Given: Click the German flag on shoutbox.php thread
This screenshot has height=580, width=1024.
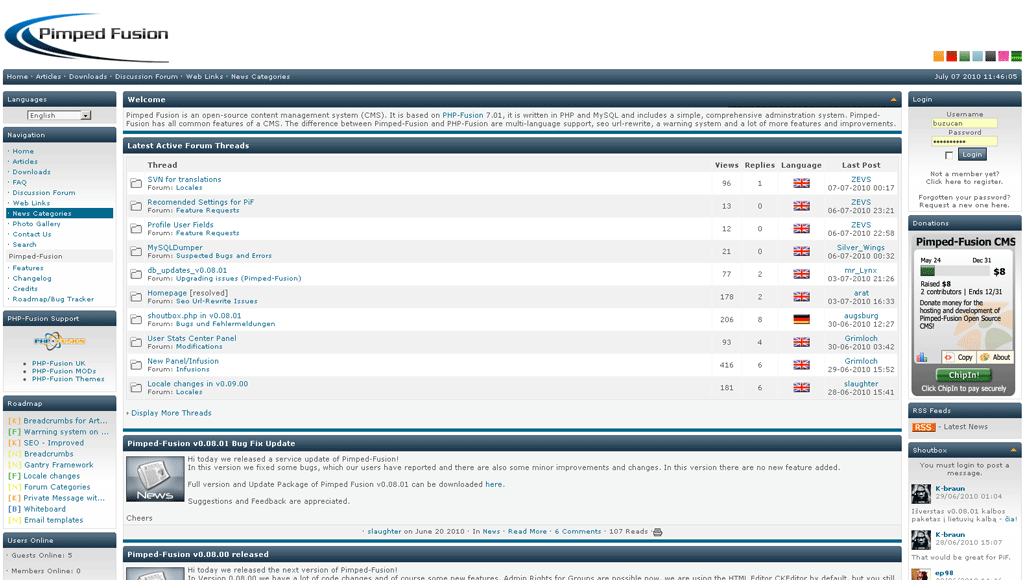Looking at the screenshot, I should pyautogui.click(x=801, y=319).
